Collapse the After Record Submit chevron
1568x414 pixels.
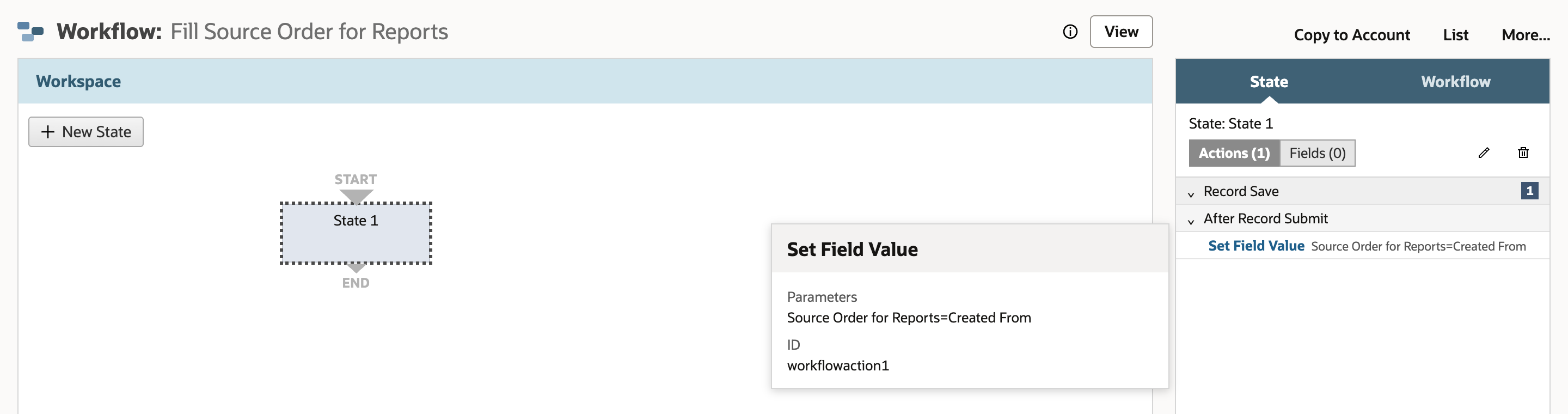[1191, 222]
